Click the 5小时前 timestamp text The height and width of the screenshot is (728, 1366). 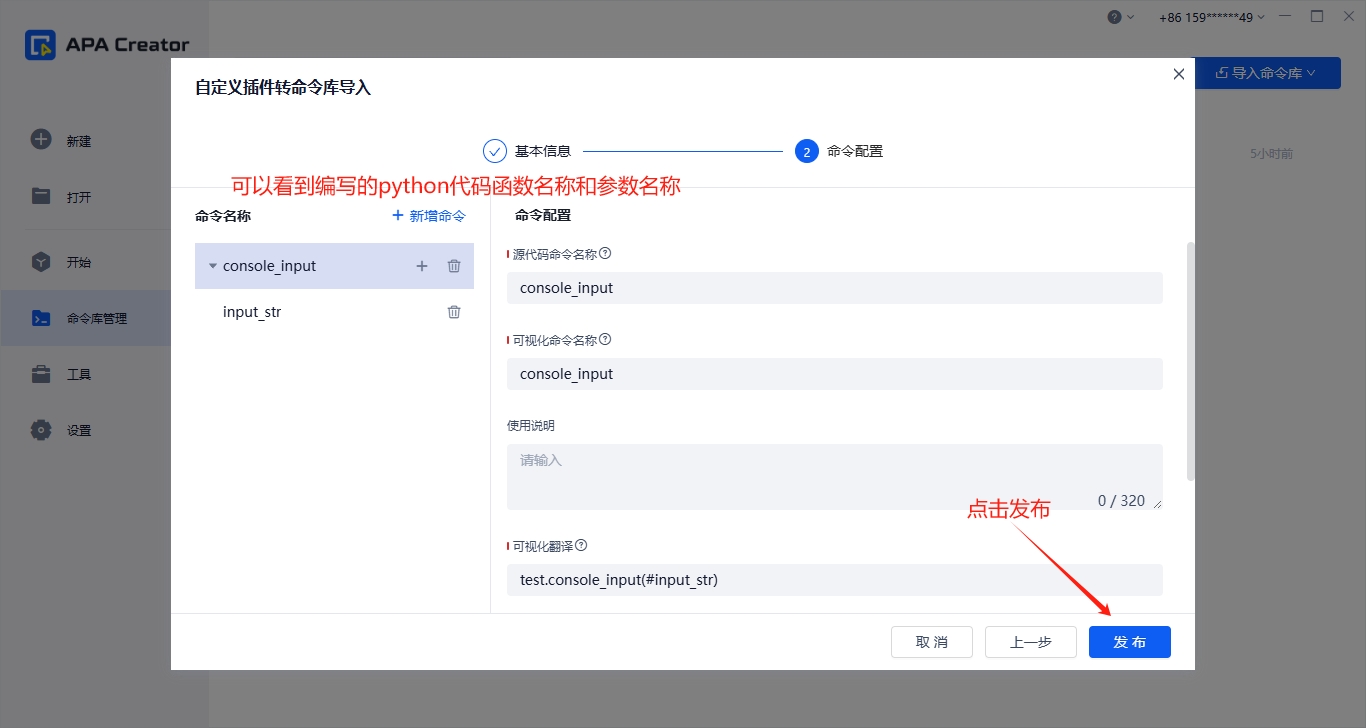[1271, 154]
